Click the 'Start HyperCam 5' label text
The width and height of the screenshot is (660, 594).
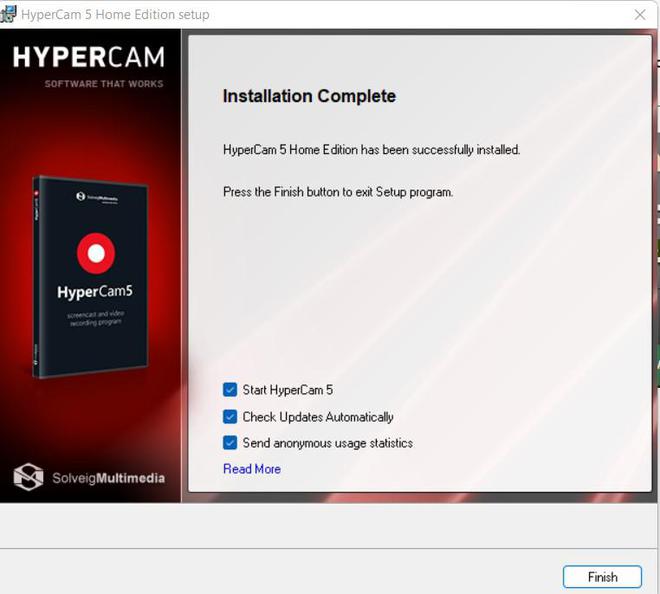coord(287,390)
